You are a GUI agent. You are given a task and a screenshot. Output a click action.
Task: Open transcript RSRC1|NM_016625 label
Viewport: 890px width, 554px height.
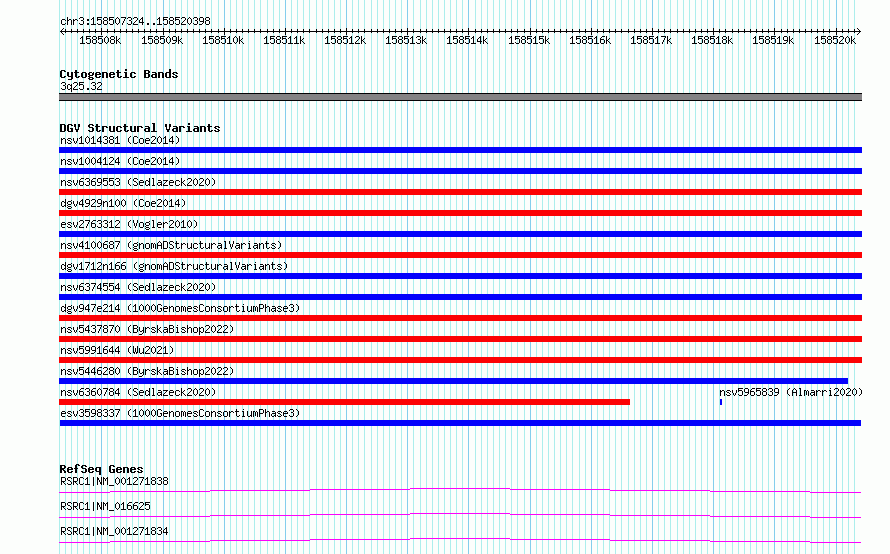pyautogui.click(x=105, y=506)
